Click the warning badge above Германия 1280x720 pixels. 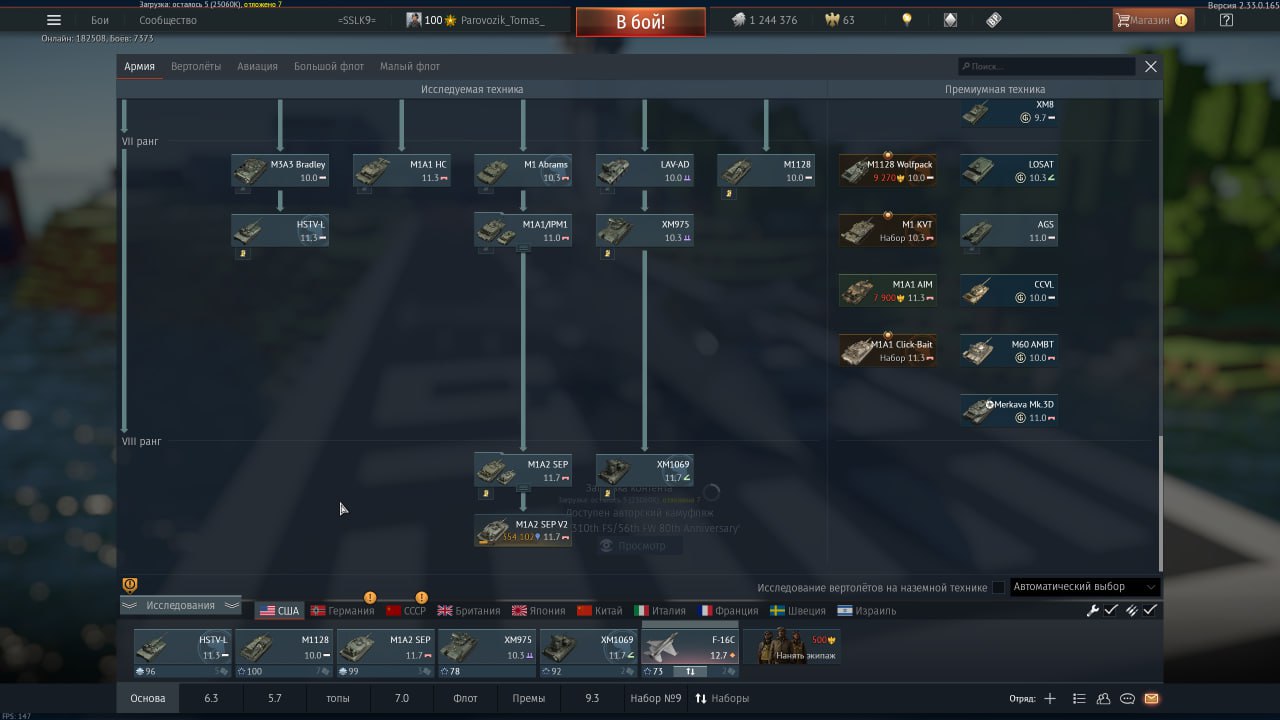(x=370, y=597)
